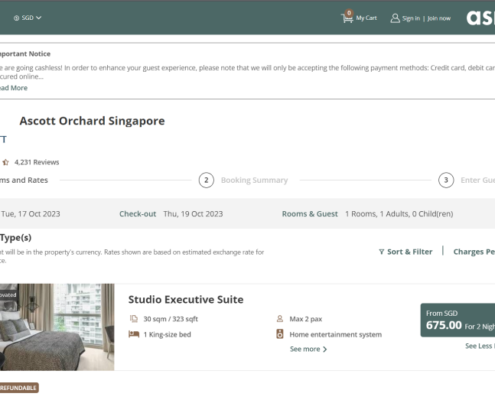Open the Charges Per dropdown
Screen dimensions: 495x400
pyautogui.click(x=474, y=252)
